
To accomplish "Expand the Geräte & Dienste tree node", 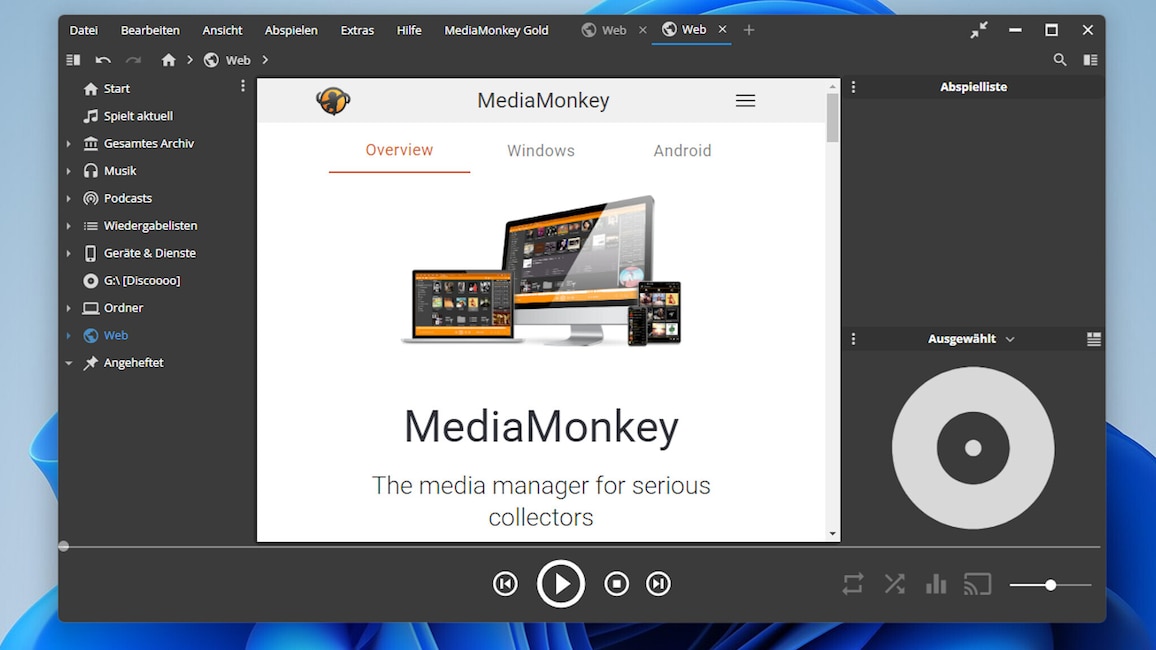I will pyautogui.click(x=69, y=253).
